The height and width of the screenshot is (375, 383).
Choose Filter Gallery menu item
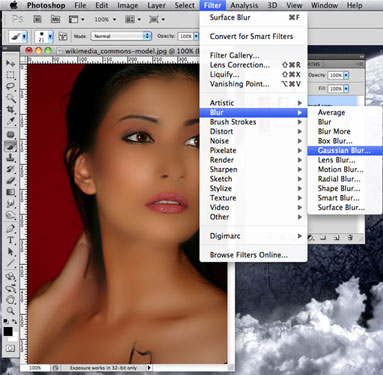coord(253,55)
